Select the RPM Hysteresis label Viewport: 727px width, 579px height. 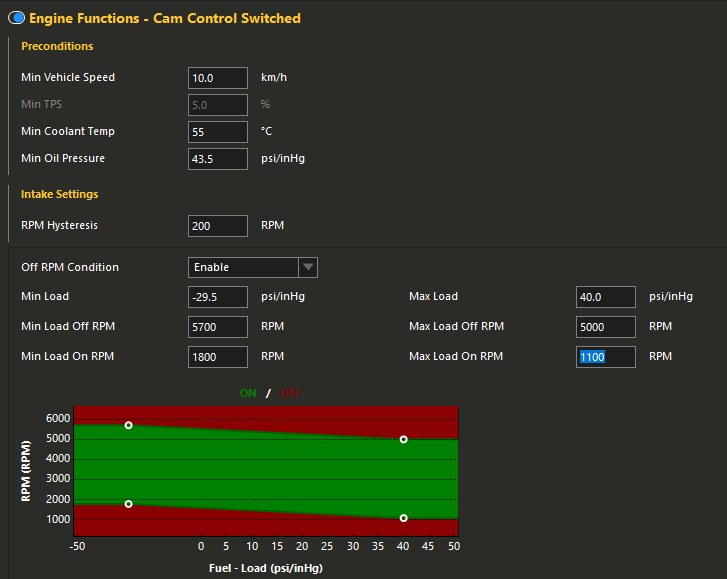[x=59, y=225]
